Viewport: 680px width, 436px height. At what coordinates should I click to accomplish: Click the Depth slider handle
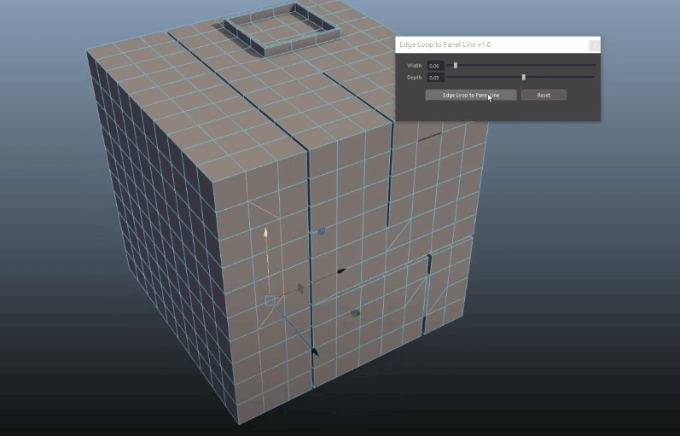click(x=524, y=77)
